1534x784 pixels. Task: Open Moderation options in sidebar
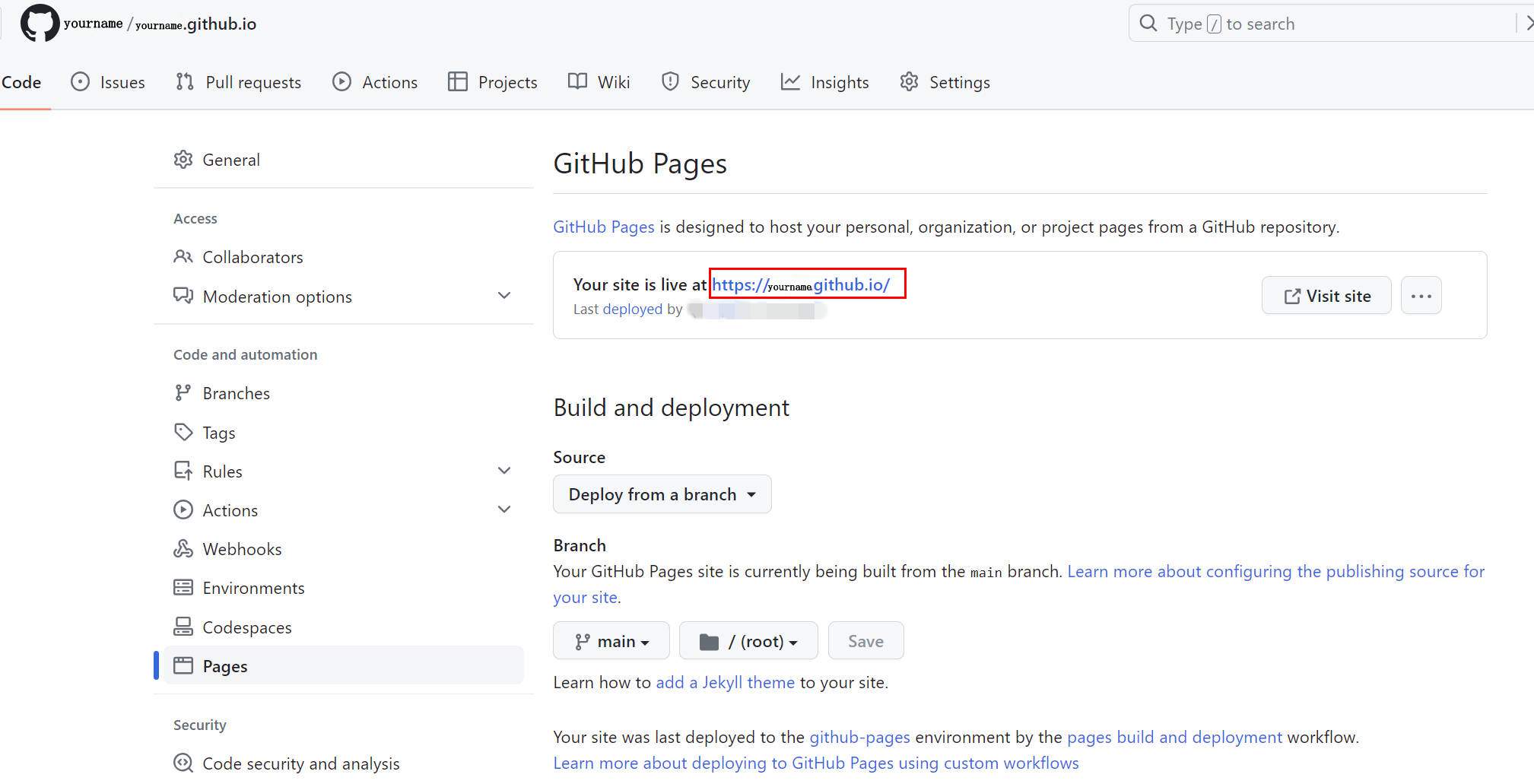[344, 296]
